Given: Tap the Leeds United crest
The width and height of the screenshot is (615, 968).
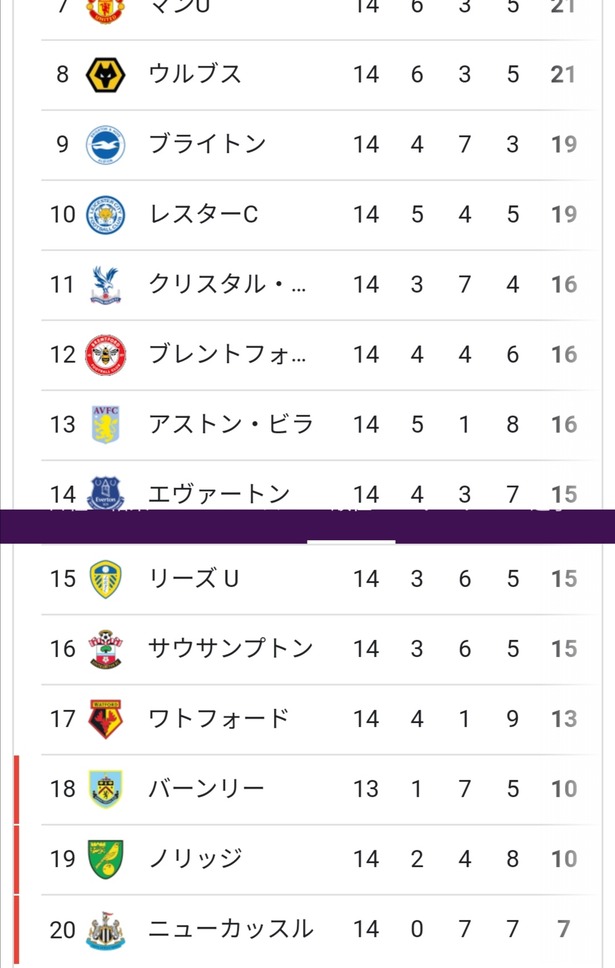Looking at the screenshot, I should pyautogui.click(x=106, y=579).
